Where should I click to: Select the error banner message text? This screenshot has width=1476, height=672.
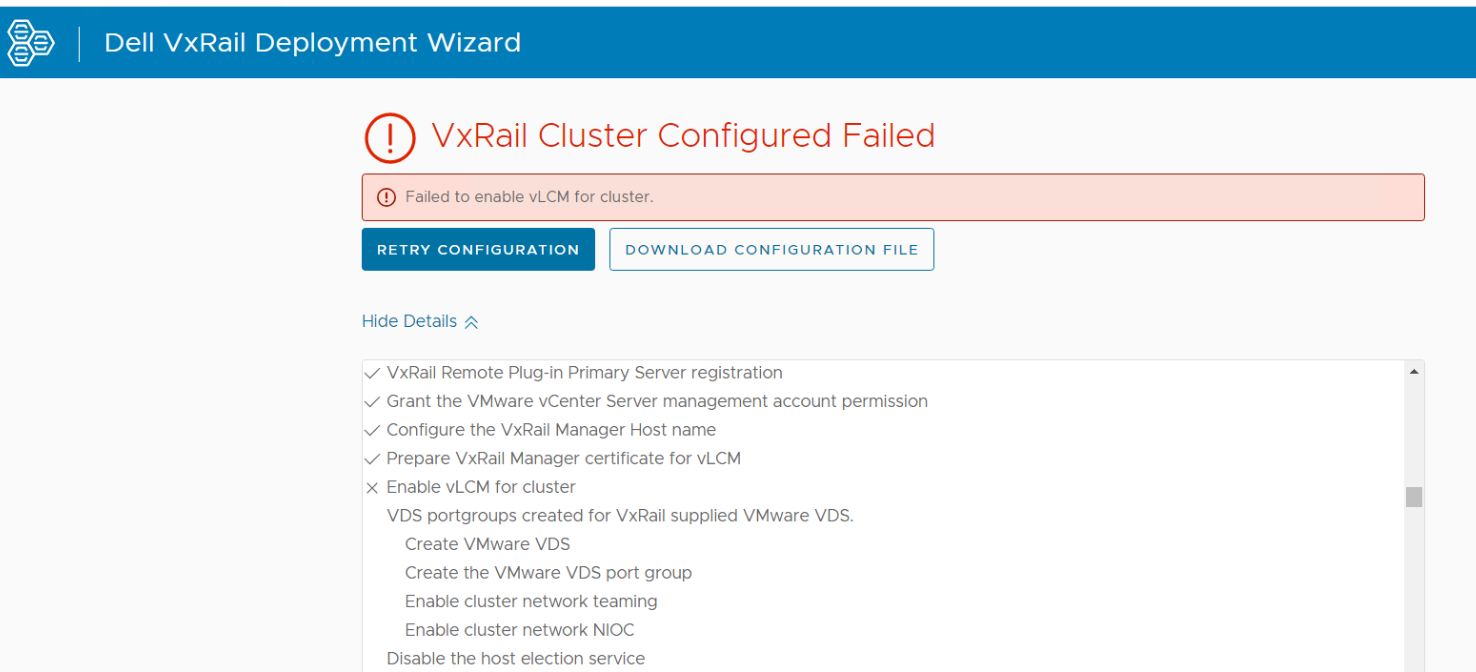(500, 197)
